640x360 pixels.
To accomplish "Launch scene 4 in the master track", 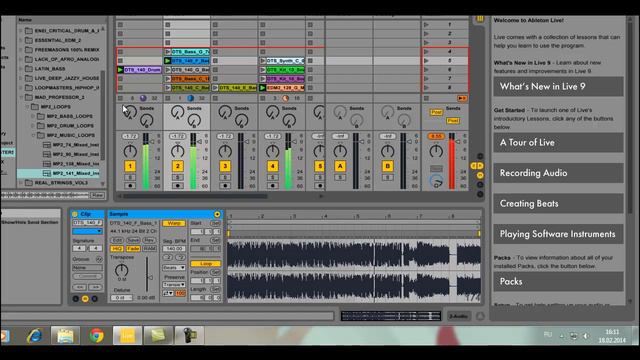I will pyautogui.click(x=426, y=52).
